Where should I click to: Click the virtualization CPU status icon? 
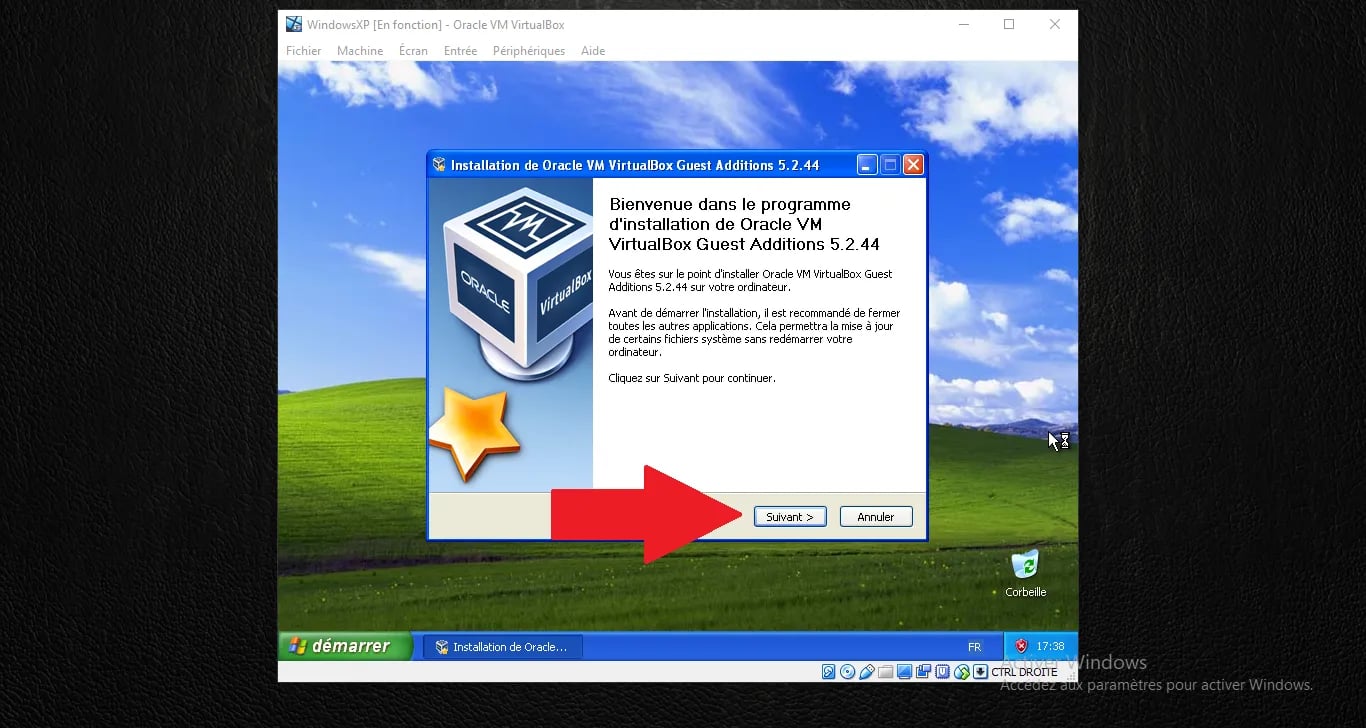coord(942,671)
